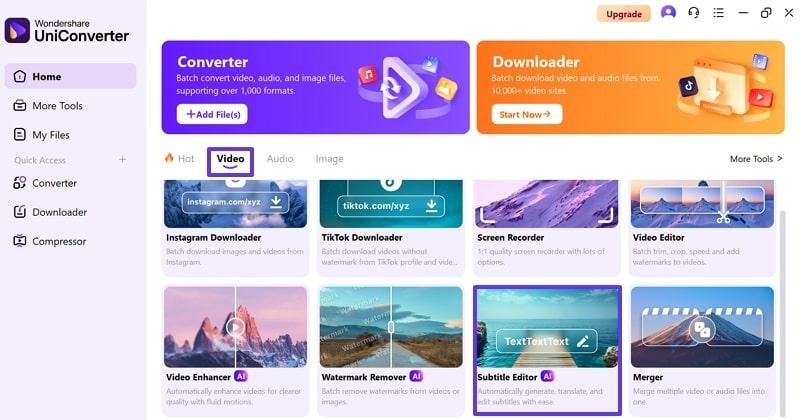
Task: Open the Subtitle Editor tool card
Action: coord(547,350)
